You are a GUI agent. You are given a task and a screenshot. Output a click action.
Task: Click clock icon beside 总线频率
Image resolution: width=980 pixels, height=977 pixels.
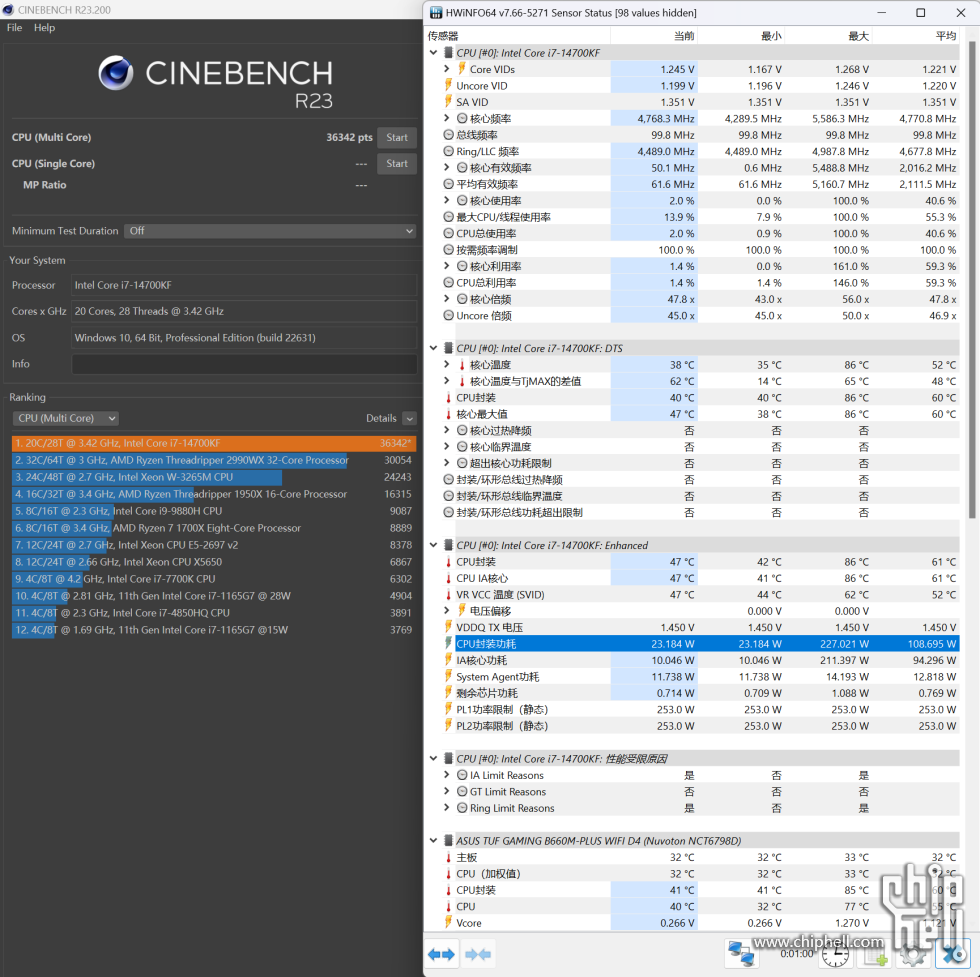click(448, 134)
